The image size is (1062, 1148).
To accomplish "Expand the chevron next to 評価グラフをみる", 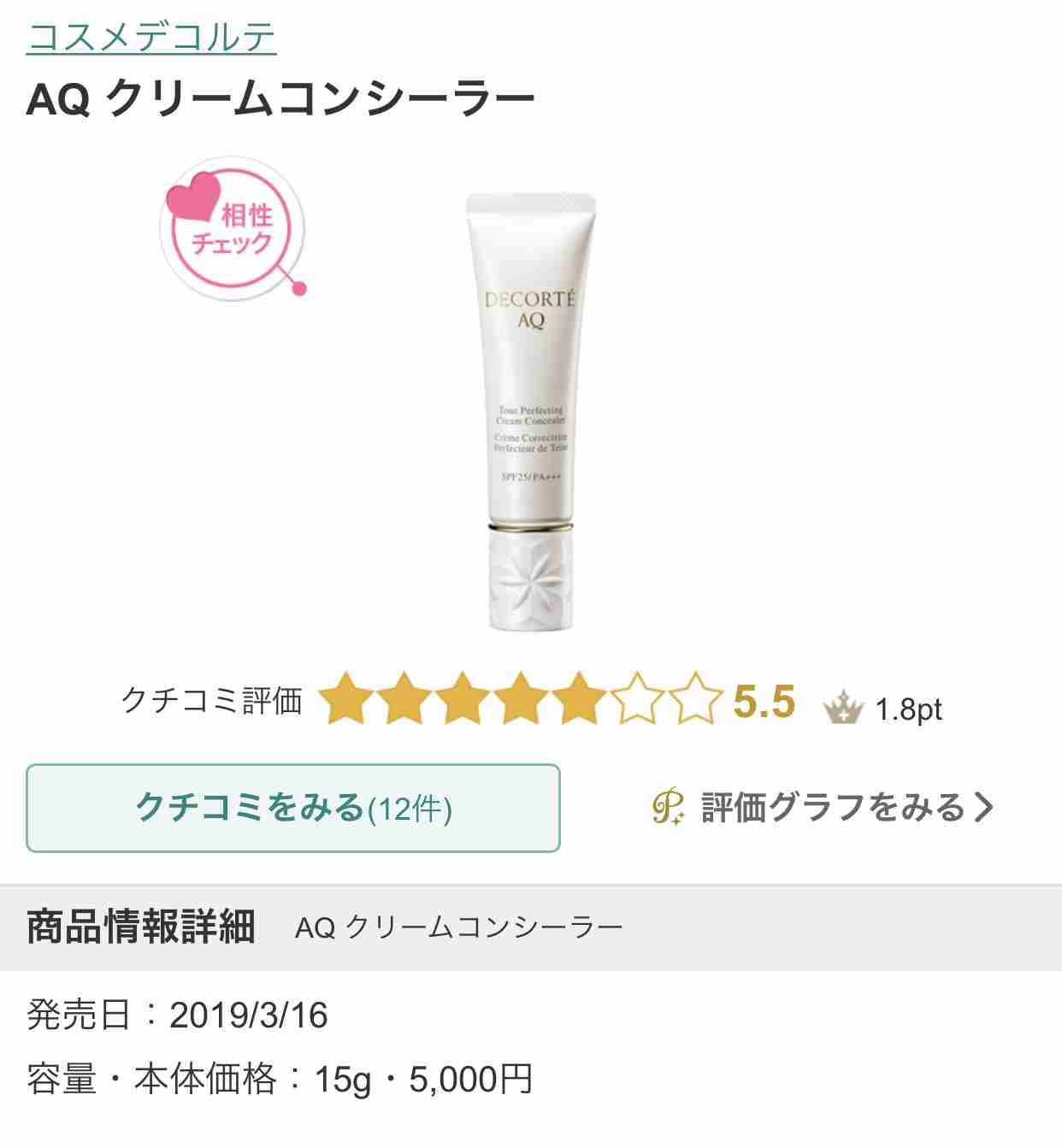I will coord(984,807).
